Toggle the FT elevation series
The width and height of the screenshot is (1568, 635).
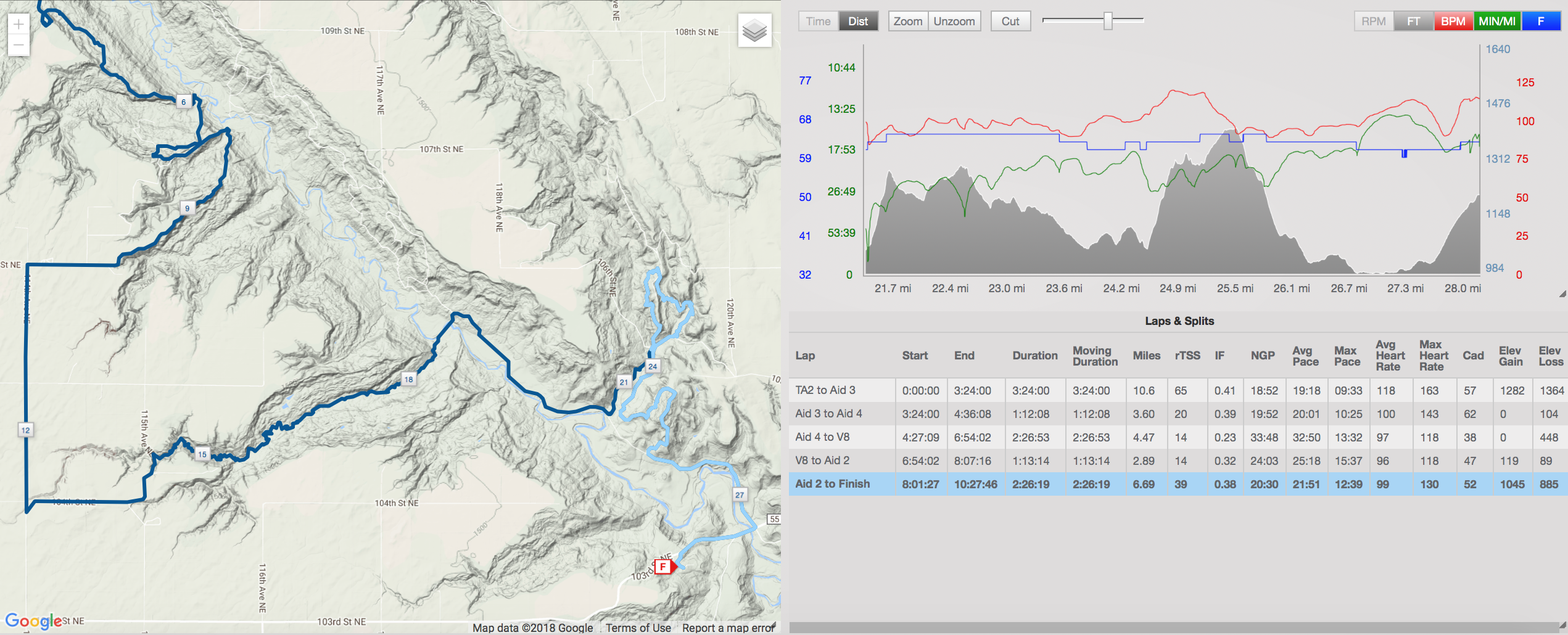(x=1413, y=21)
